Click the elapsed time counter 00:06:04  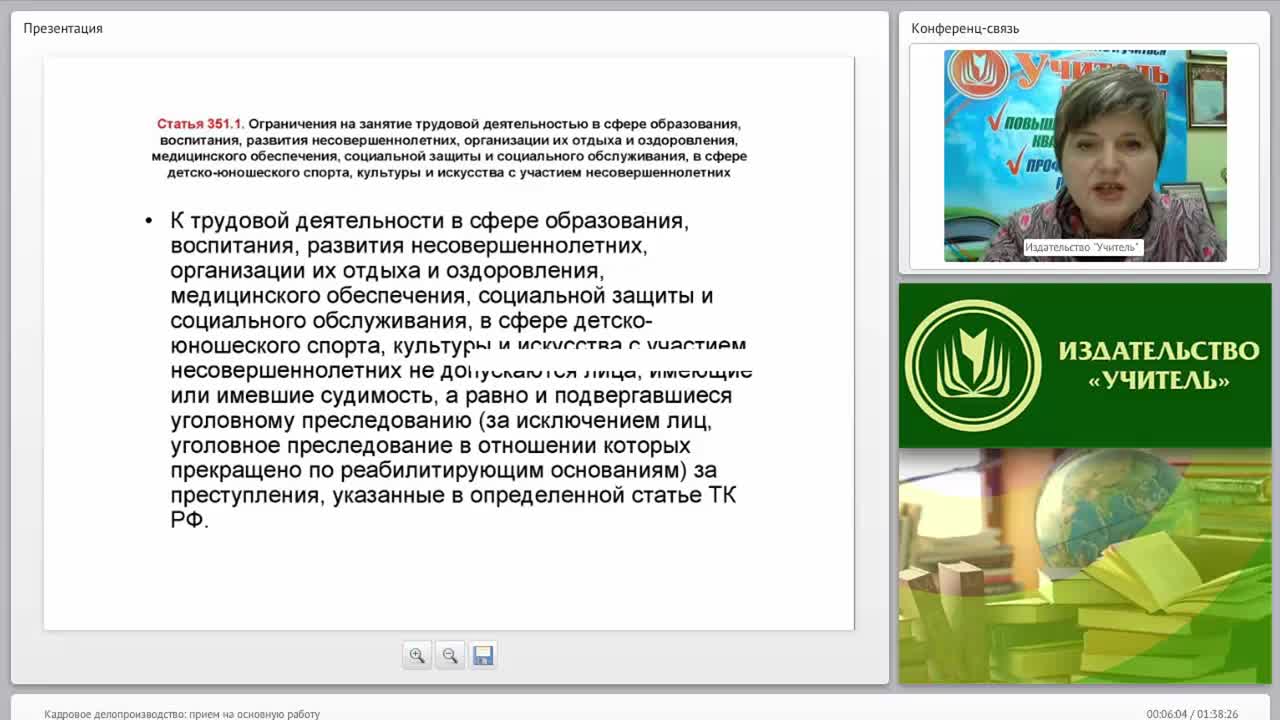tap(1167, 714)
